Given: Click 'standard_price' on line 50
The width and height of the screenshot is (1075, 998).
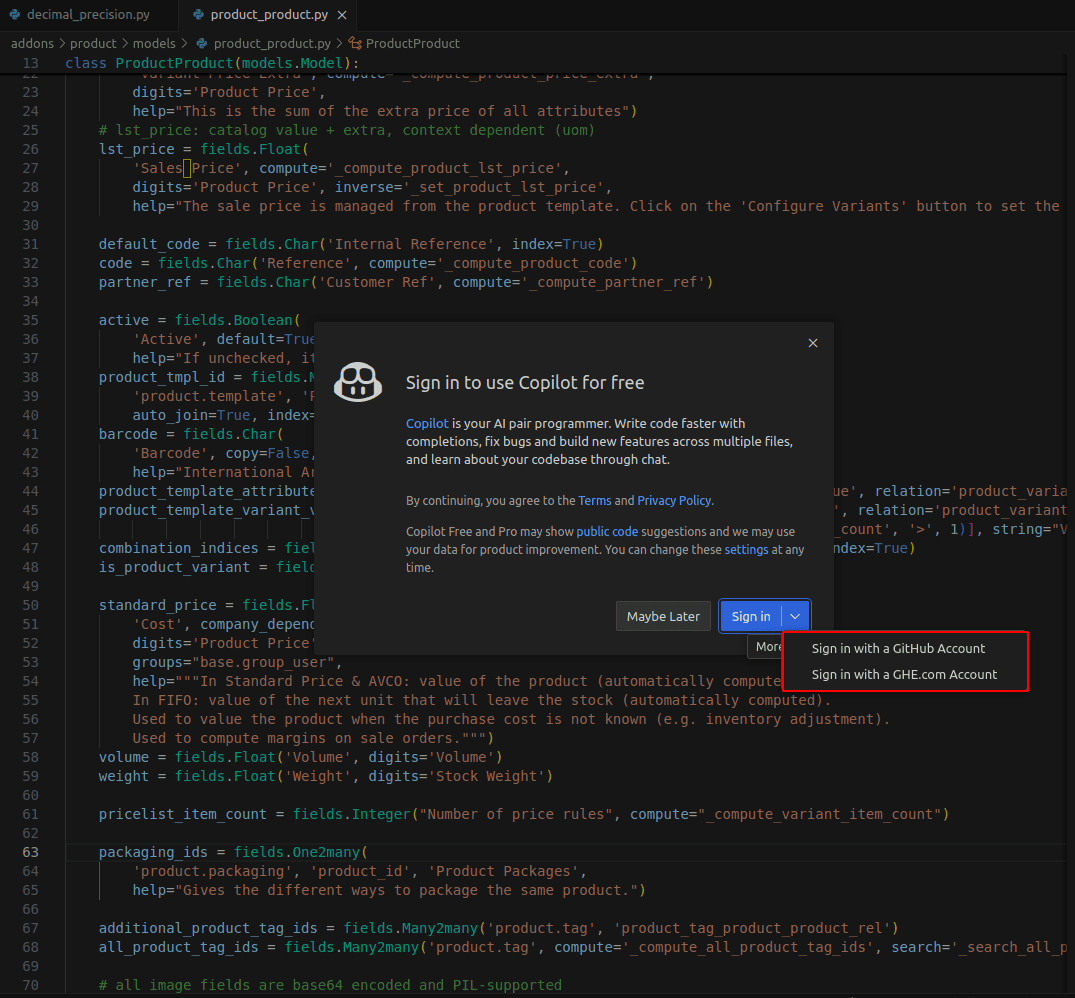Looking at the screenshot, I should (157, 605).
